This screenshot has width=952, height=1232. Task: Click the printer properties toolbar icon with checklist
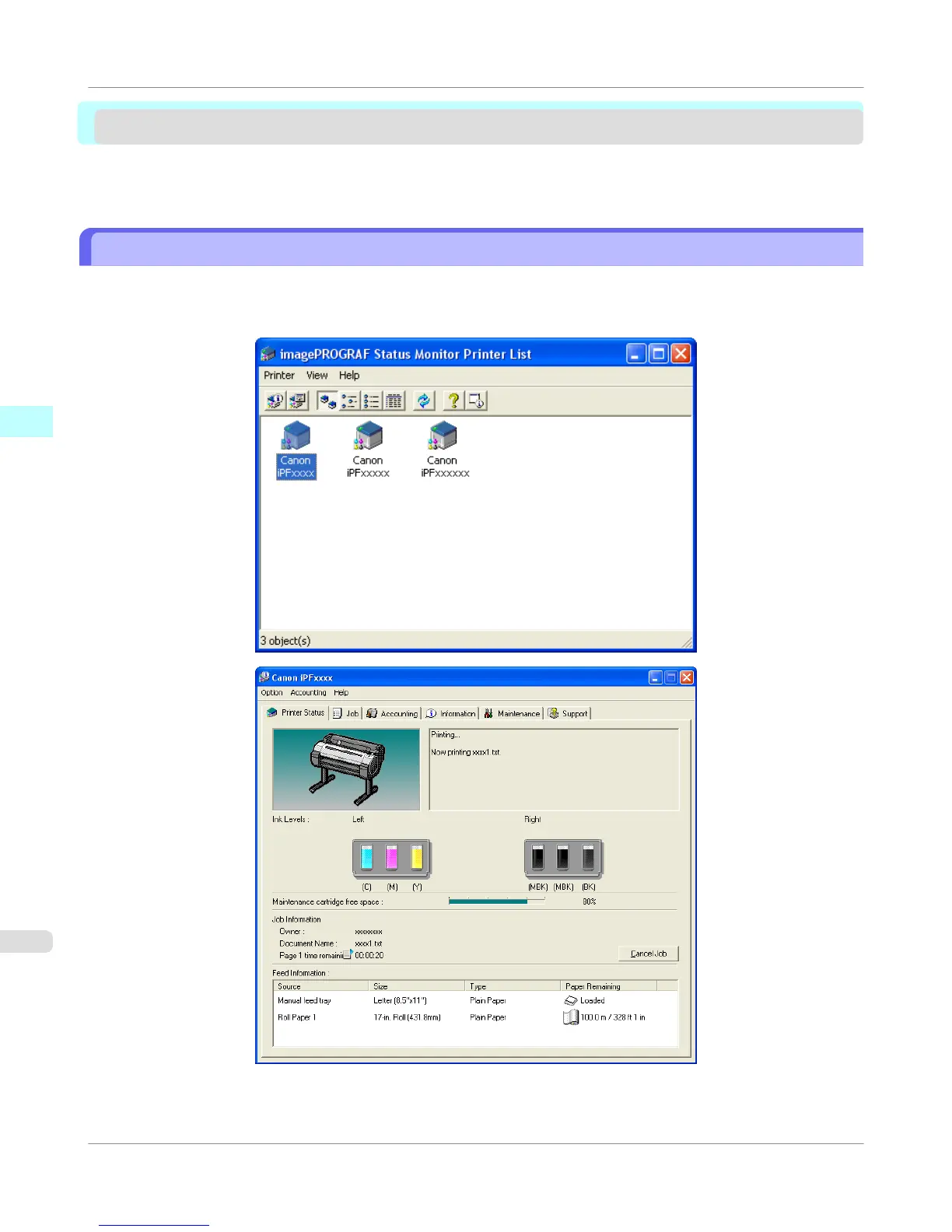click(x=298, y=401)
